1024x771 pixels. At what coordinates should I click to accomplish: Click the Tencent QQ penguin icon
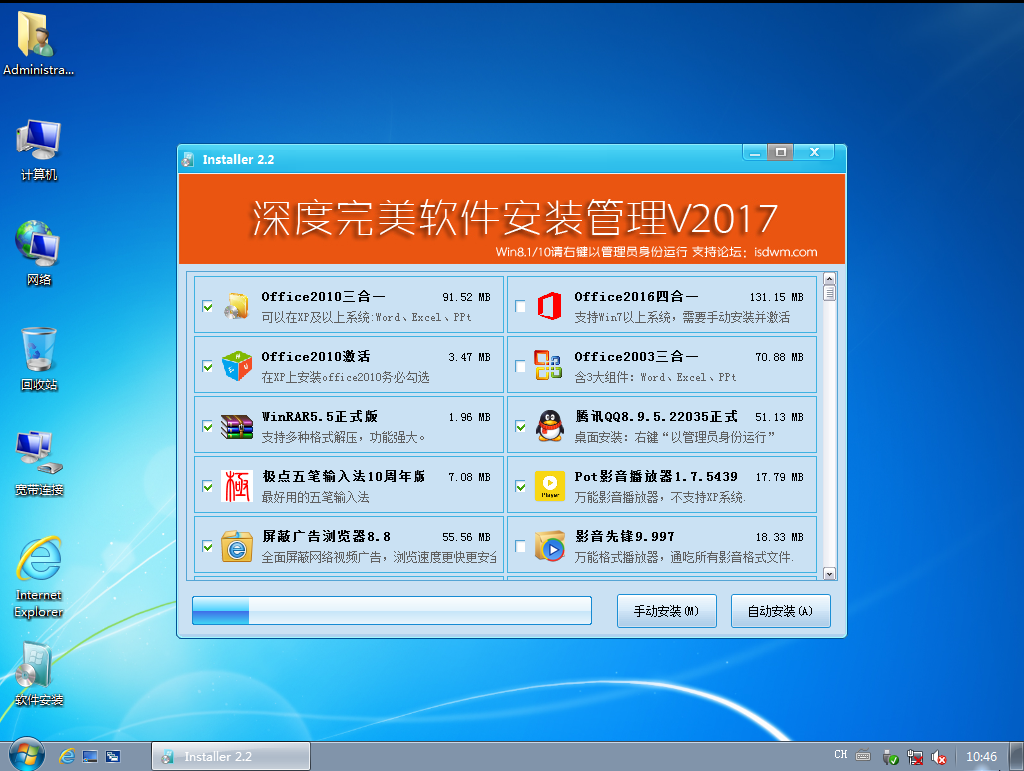coord(550,426)
